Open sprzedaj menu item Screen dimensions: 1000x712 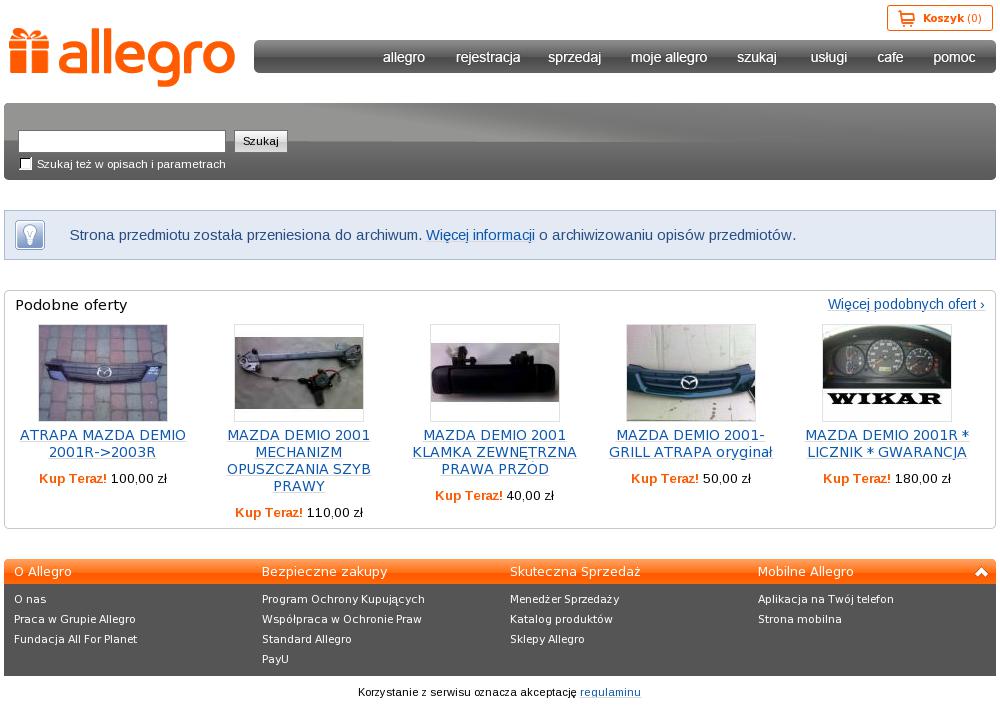pyautogui.click(x=574, y=57)
